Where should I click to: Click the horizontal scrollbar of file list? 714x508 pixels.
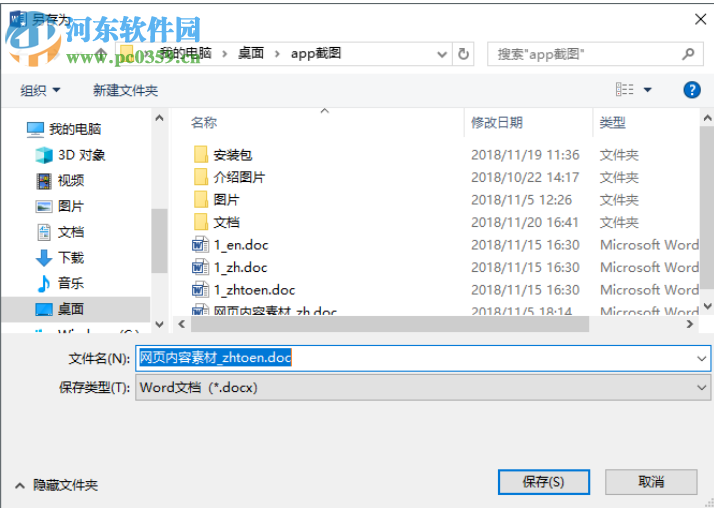pyautogui.click(x=390, y=324)
